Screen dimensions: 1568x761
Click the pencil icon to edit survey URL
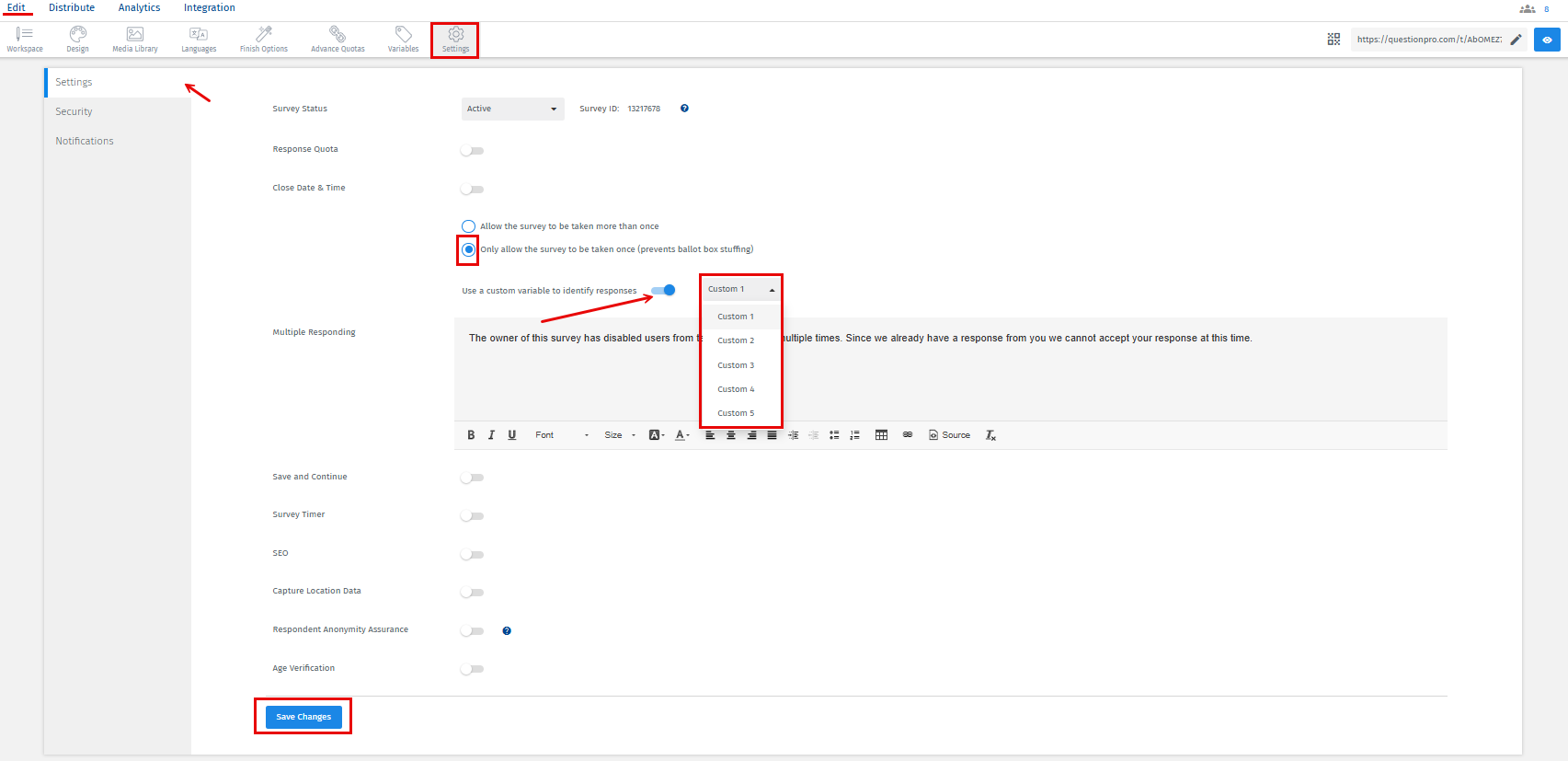(1516, 40)
